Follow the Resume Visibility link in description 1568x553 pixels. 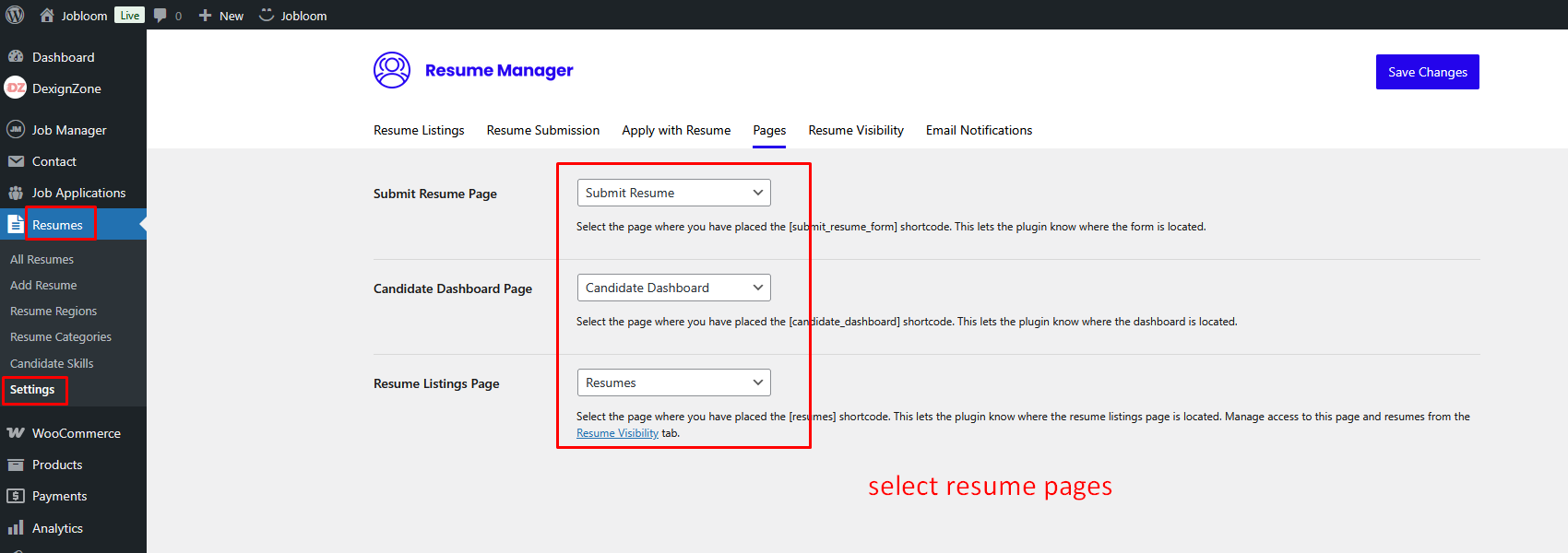617,433
